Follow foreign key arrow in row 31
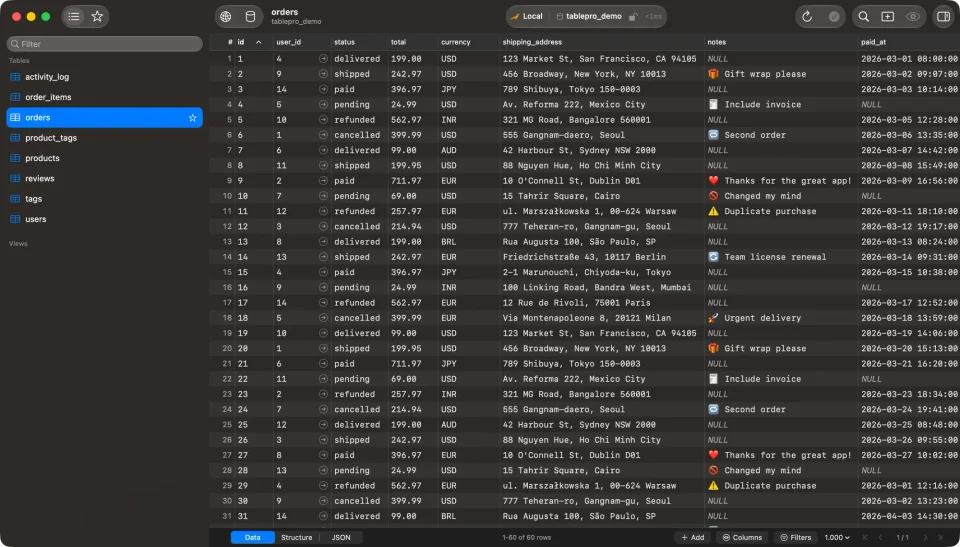The width and height of the screenshot is (960, 547). click(x=323, y=516)
